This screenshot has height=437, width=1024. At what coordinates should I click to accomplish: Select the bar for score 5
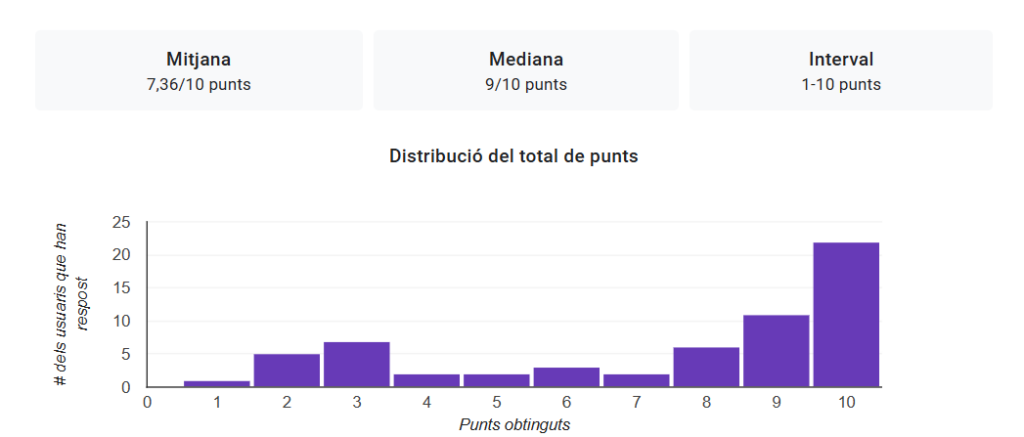point(496,380)
